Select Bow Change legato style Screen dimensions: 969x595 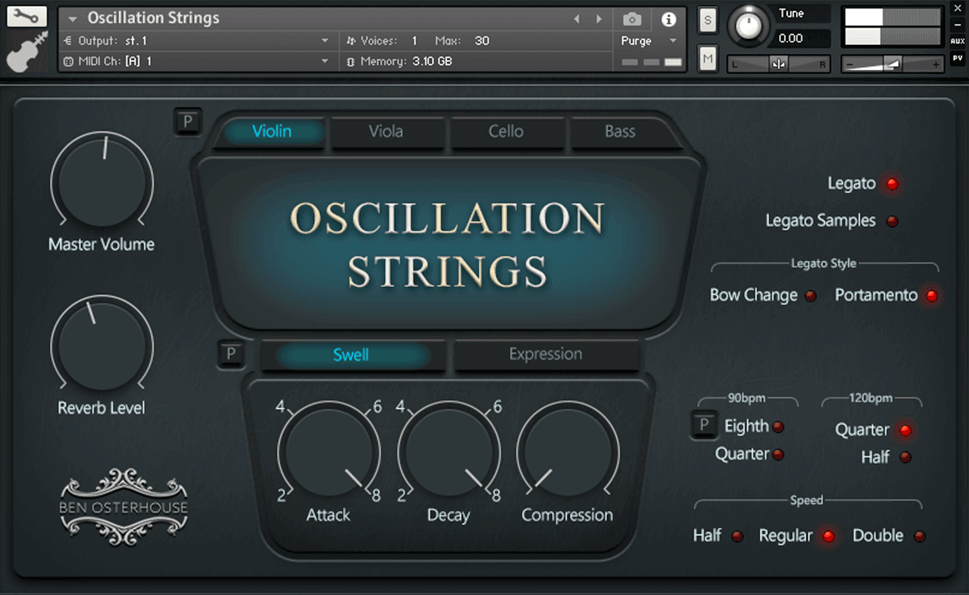pos(811,296)
